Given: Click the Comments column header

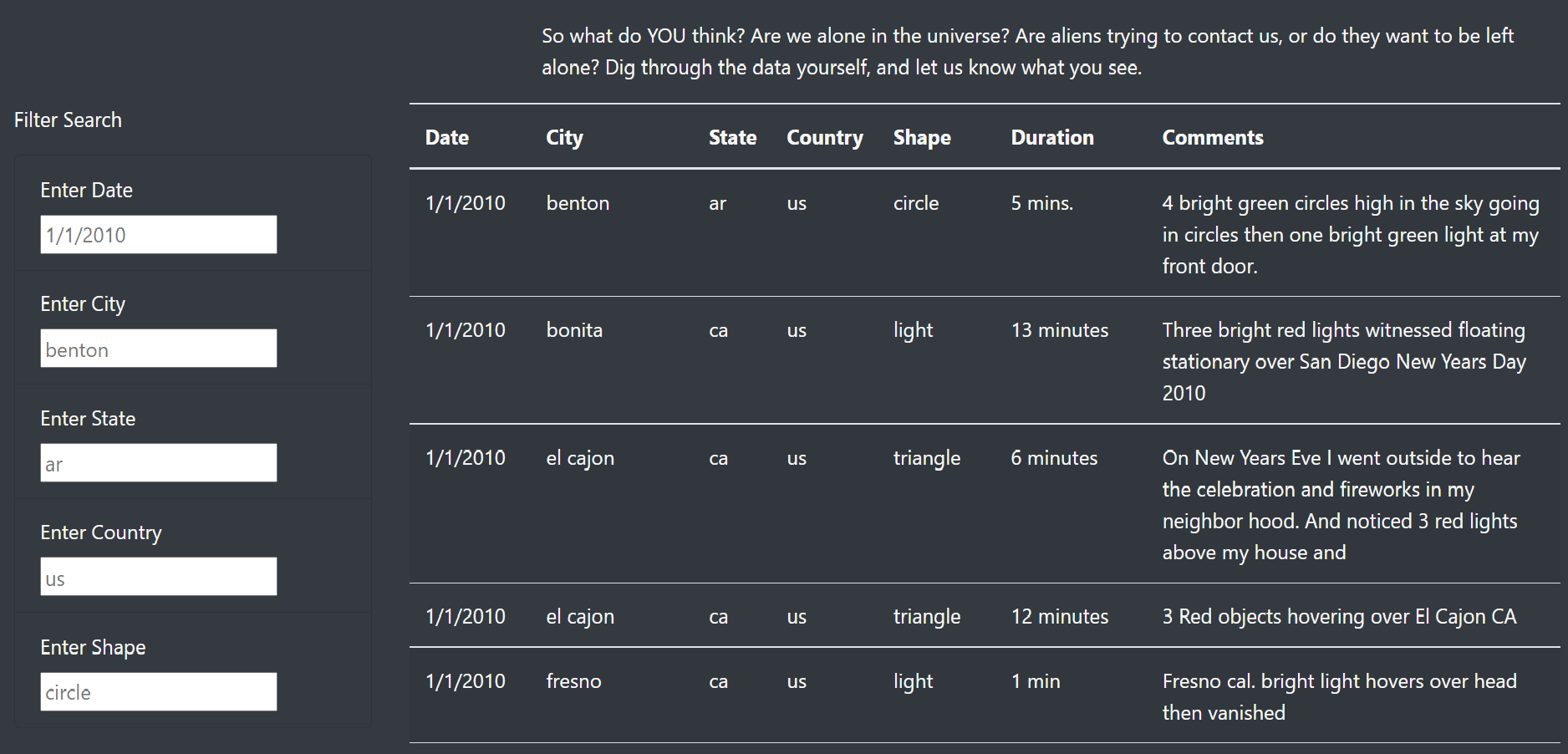Looking at the screenshot, I should [x=1212, y=138].
